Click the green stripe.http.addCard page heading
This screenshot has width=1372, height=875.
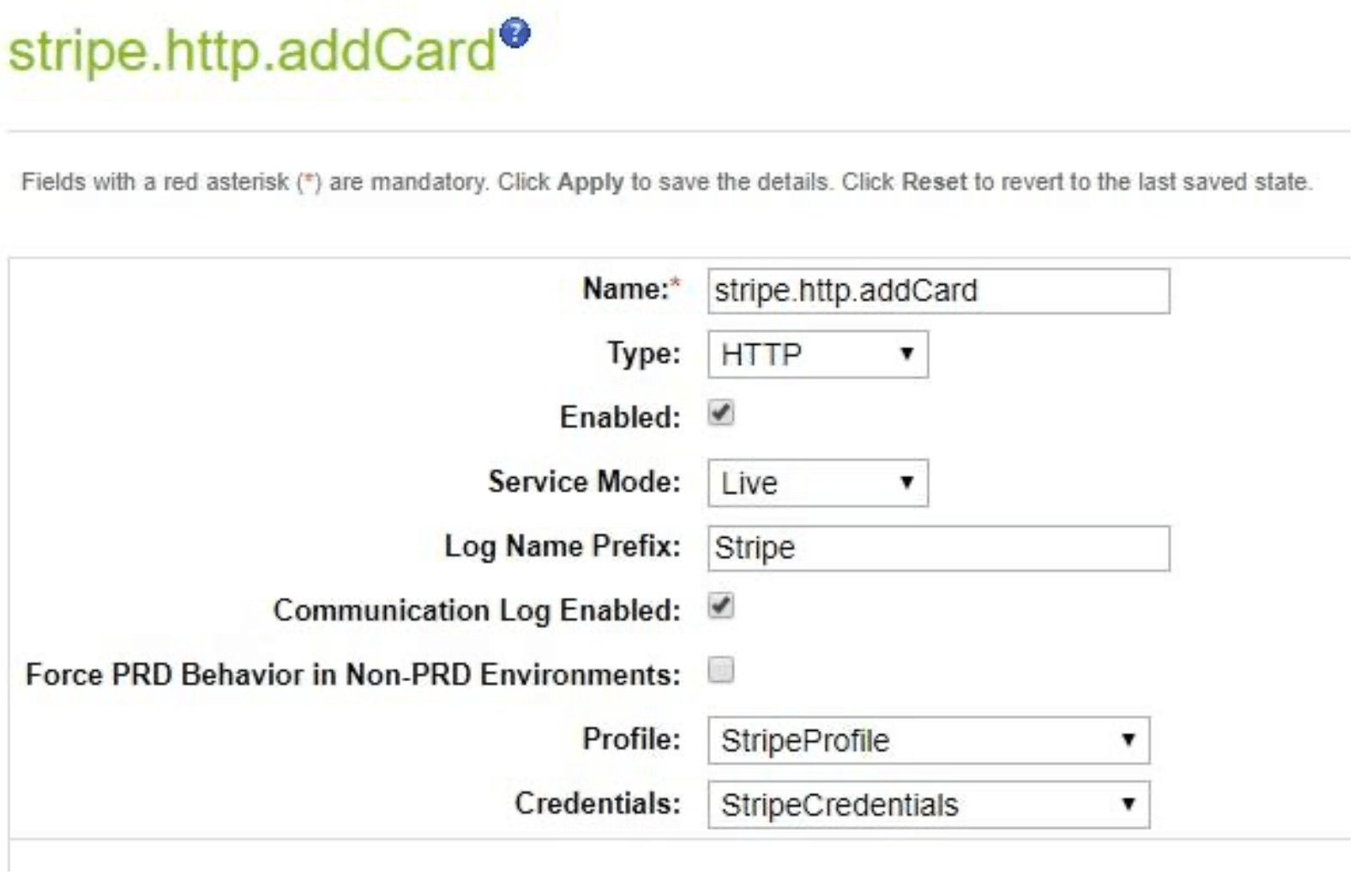[x=252, y=50]
